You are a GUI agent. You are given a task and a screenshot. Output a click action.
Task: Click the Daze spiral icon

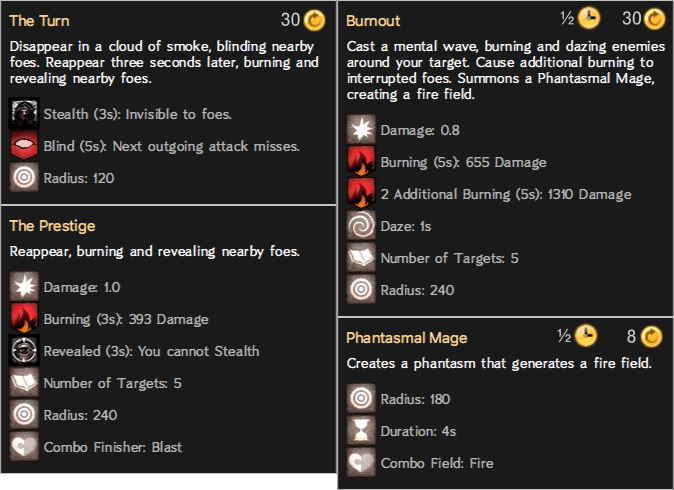(x=361, y=226)
